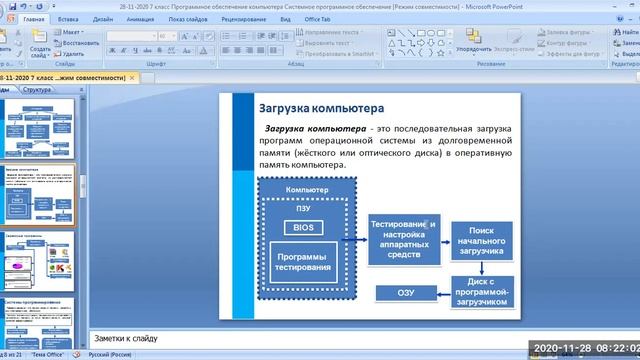The image size is (640, 360).
Task: Open Шрифт dialog launcher
Action: [x=213, y=64]
